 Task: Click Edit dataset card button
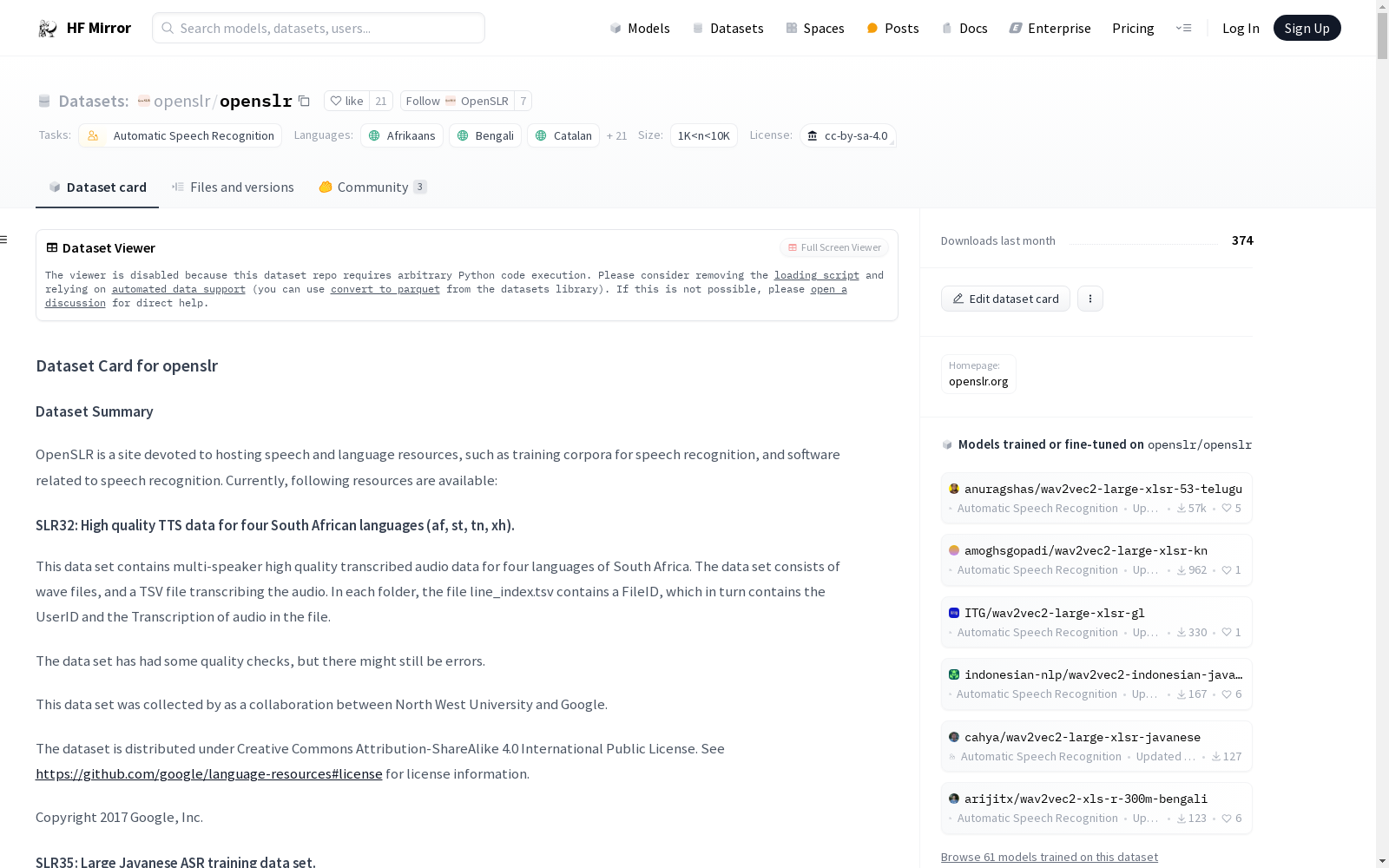[1005, 299]
